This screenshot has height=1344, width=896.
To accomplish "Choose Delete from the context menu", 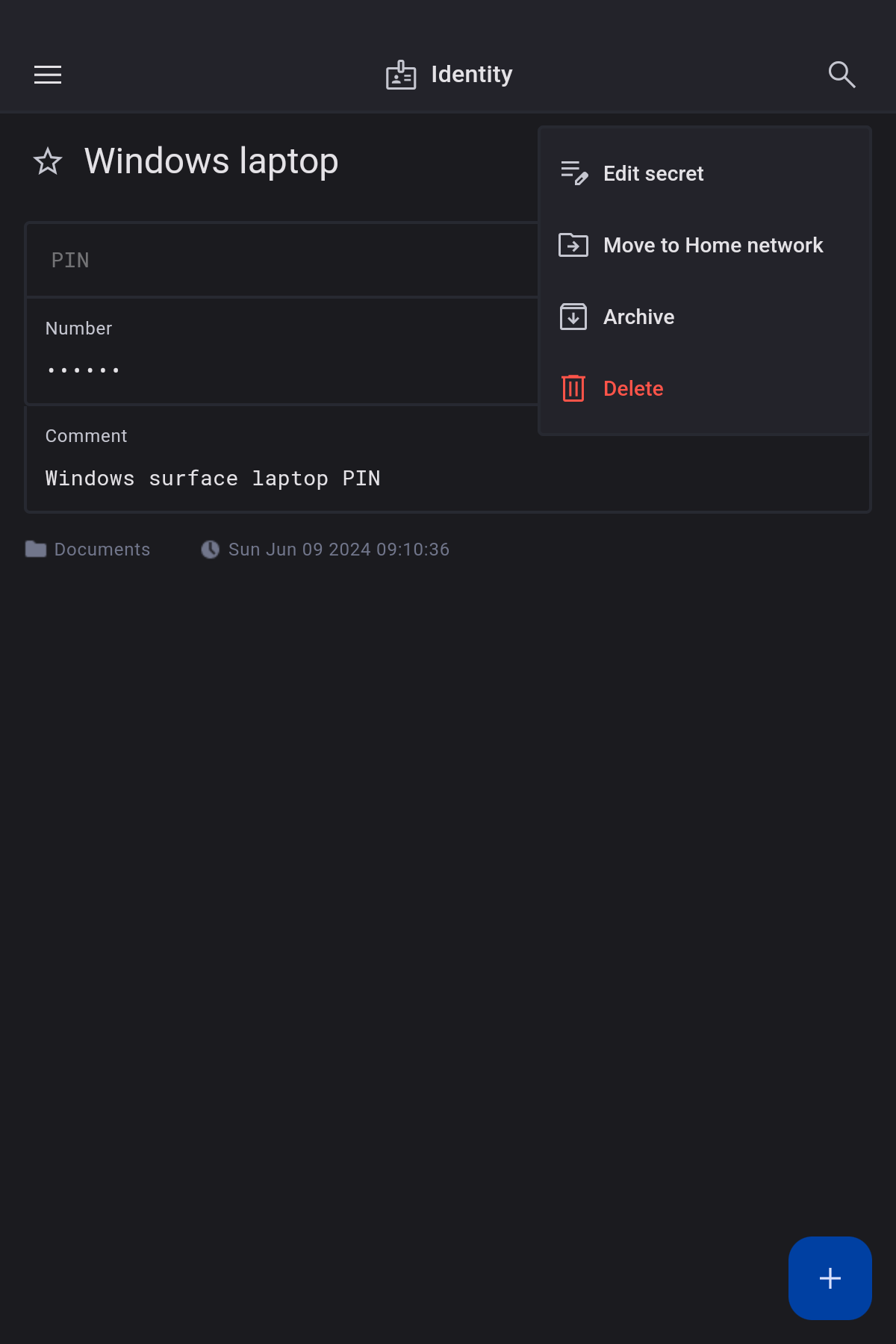I will point(633,389).
